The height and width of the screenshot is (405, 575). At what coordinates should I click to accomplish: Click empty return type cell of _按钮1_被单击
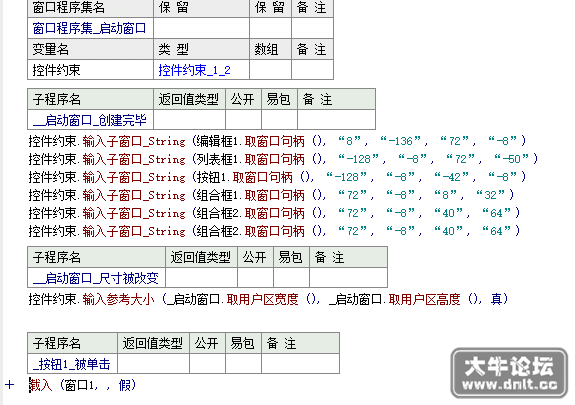pyautogui.click(x=153, y=364)
